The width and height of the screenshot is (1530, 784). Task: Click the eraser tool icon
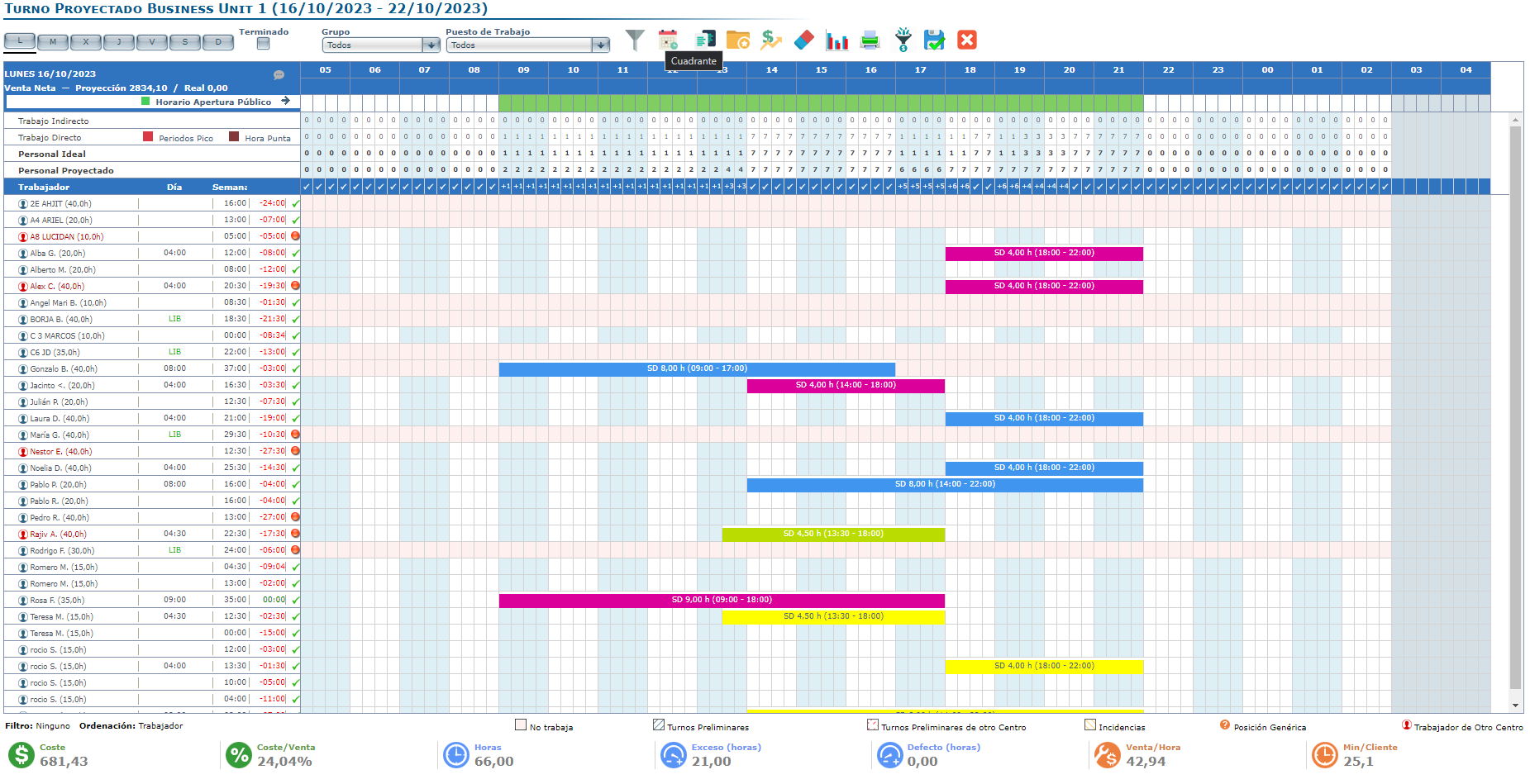[x=803, y=40]
